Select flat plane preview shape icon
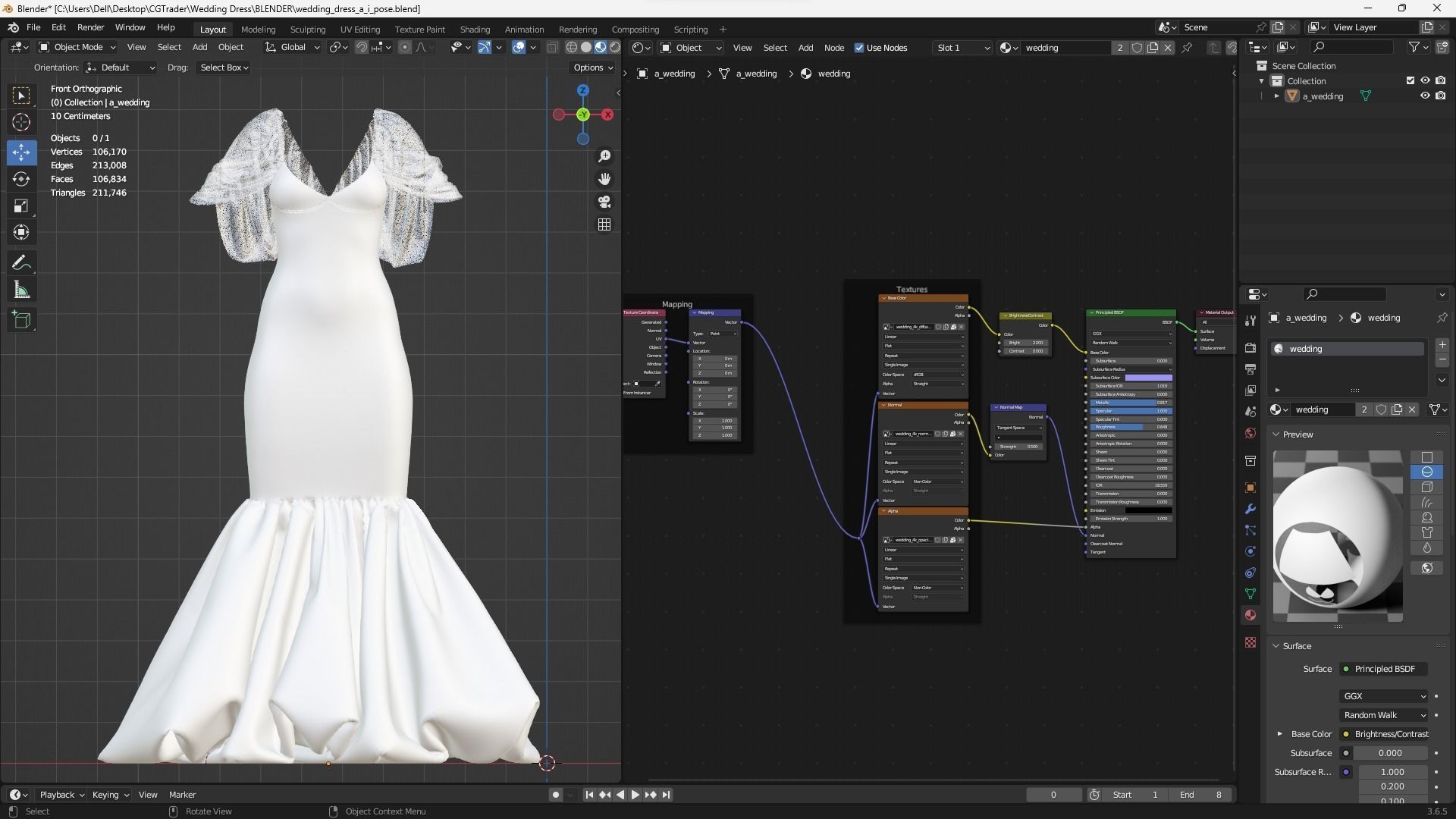The image size is (1456, 819). click(1426, 457)
